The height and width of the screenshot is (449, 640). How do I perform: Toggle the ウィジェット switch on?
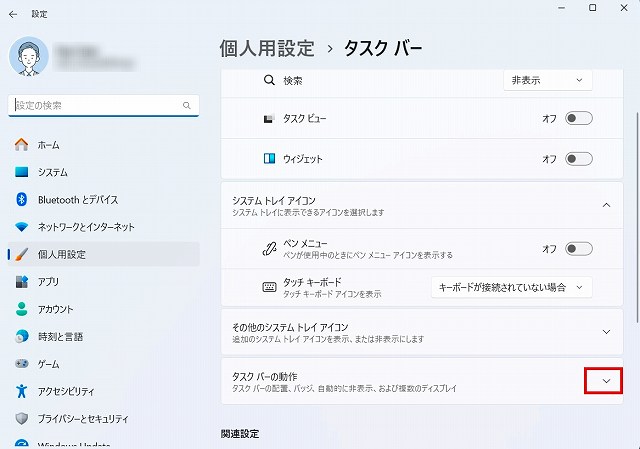click(x=578, y=158)
